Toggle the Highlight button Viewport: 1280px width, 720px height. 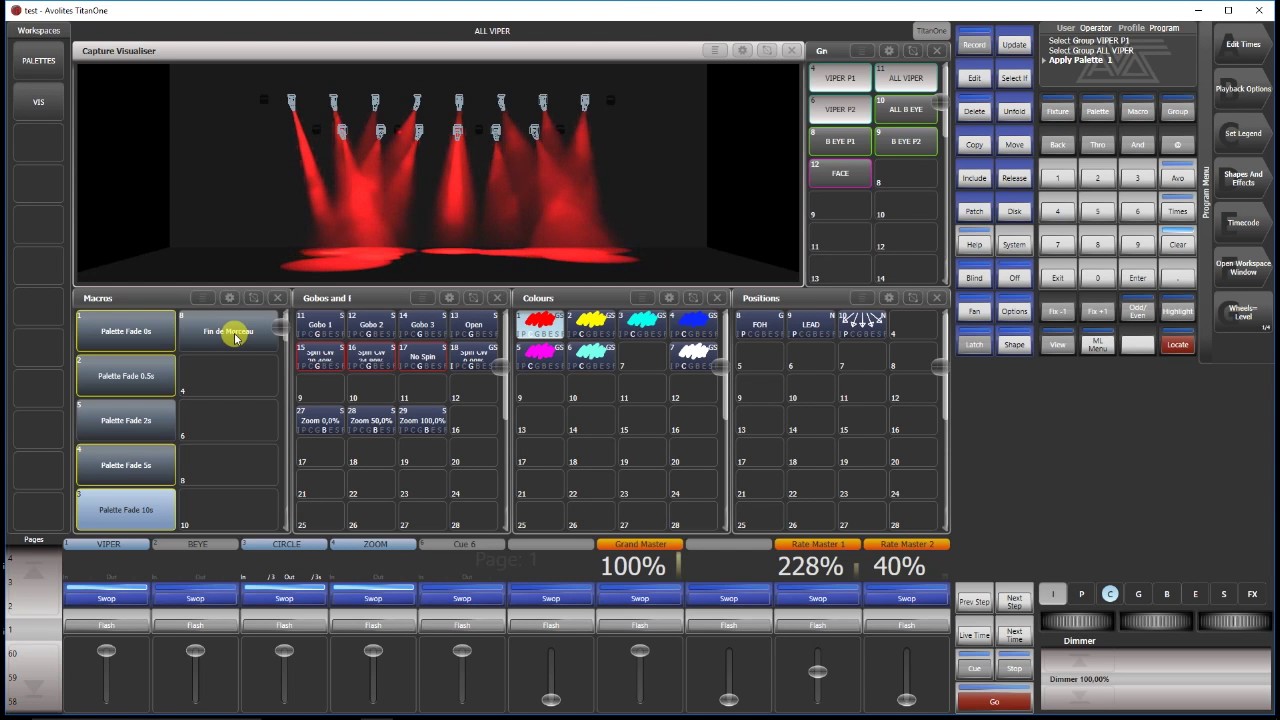coord(1178,309)
